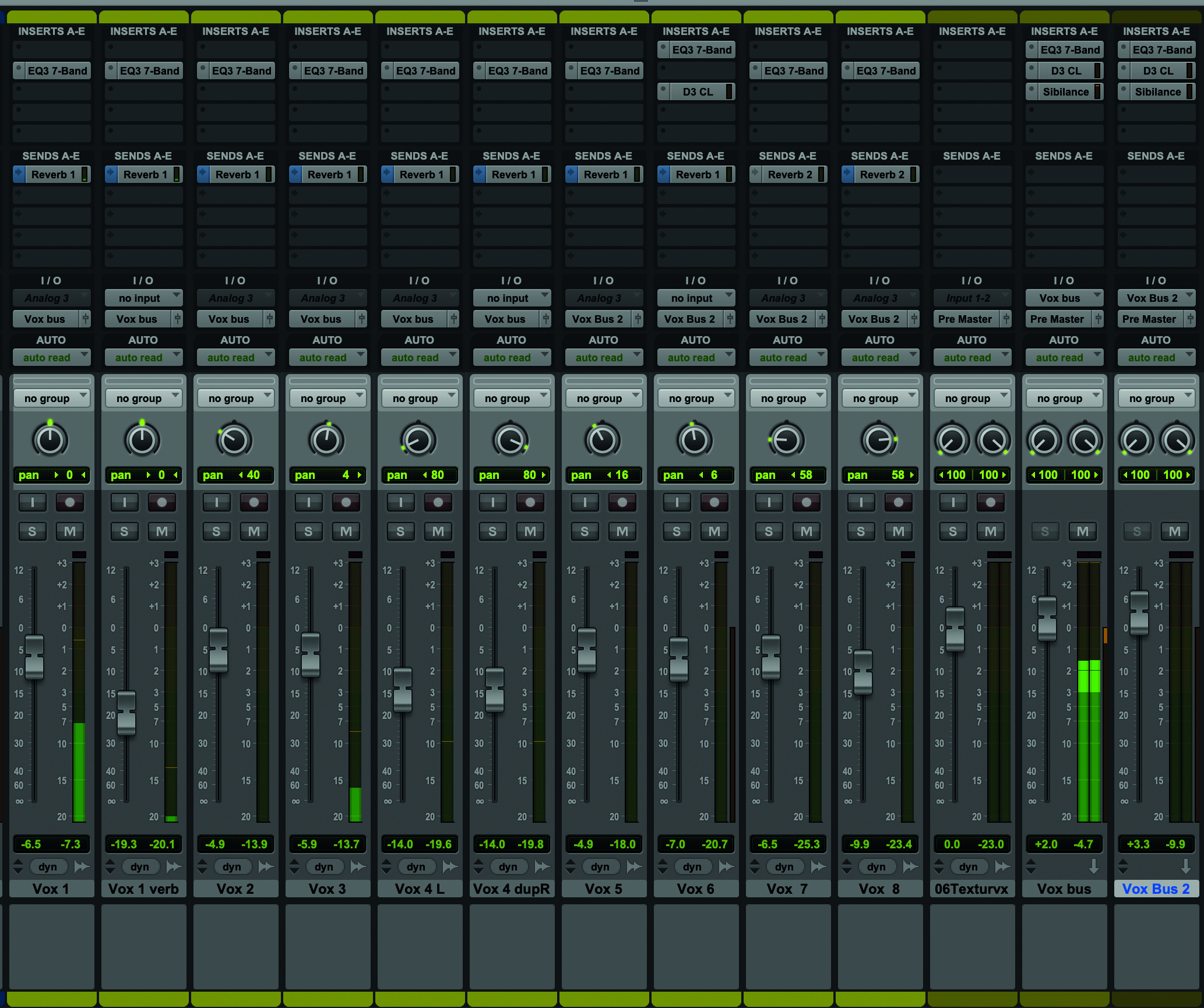The width and height of the screenshot is (1204, 1008).
Task: Open Sibilance insert on Vox bus
Action: click(1065, 91)
